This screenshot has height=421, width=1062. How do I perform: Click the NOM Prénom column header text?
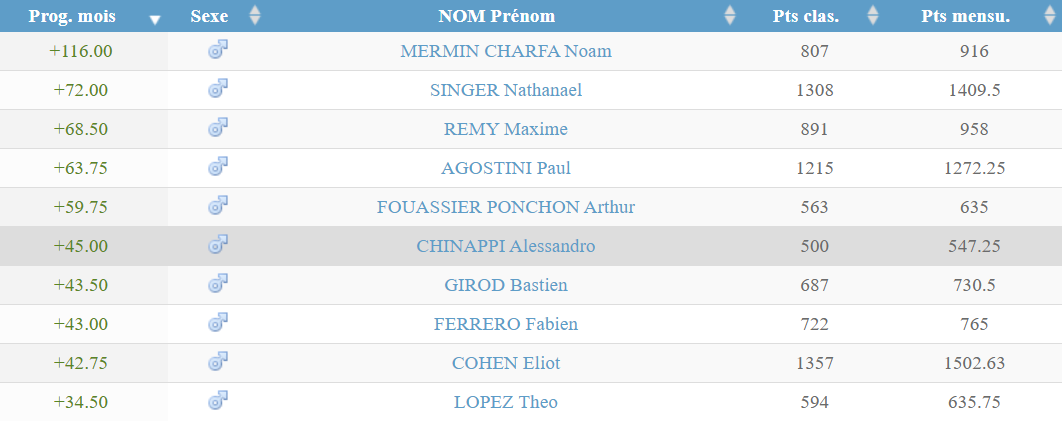point(496,16)
